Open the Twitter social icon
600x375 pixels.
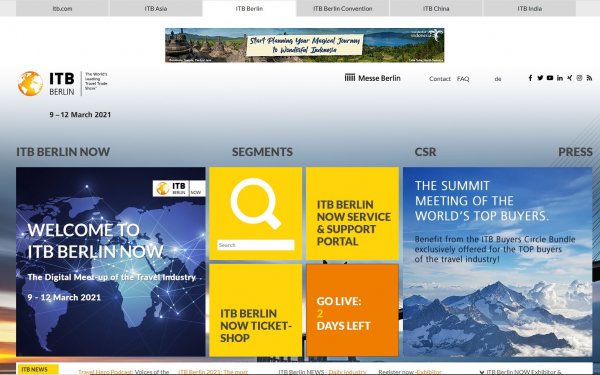click(540, 78)
